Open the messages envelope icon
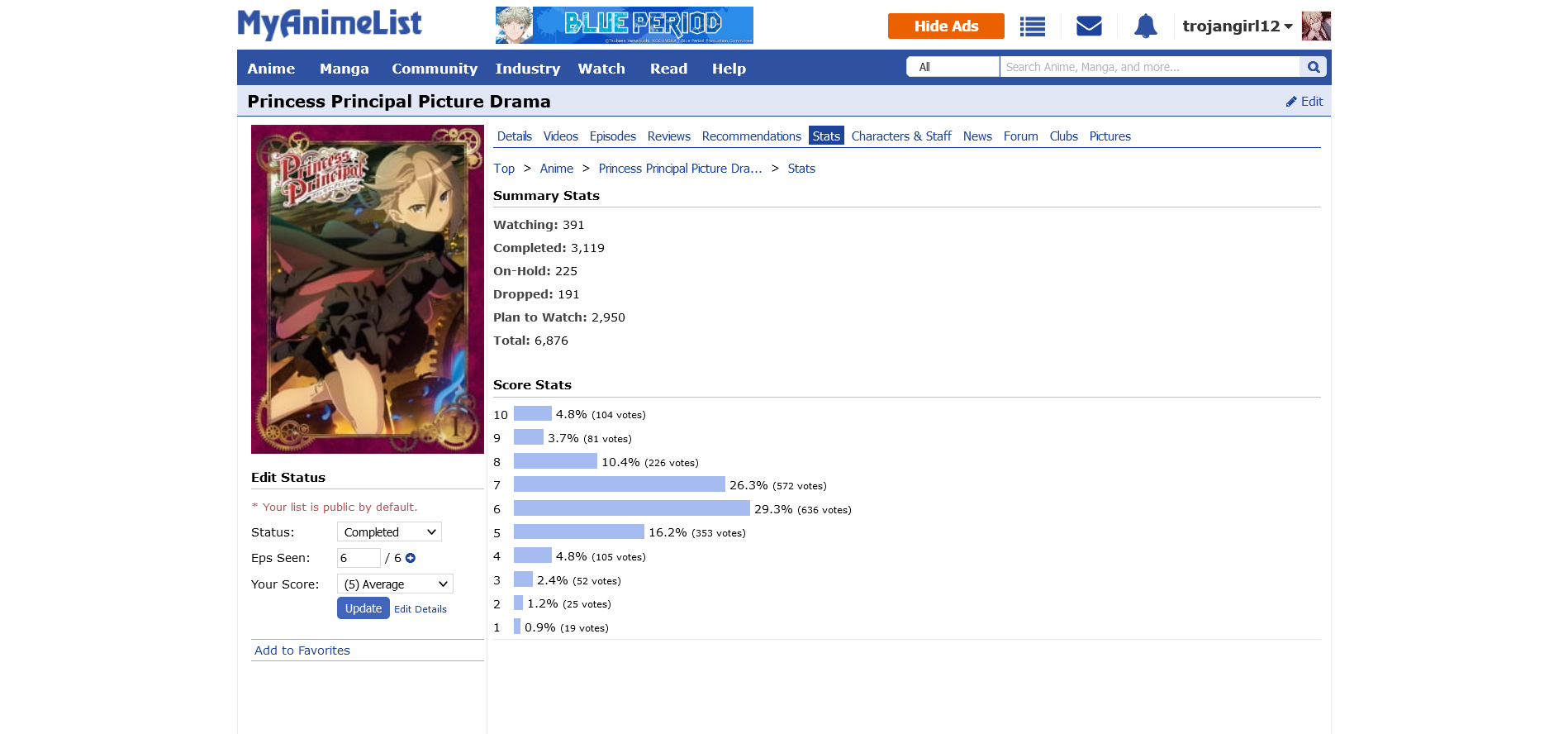The image size is (1568, 734). pos(1089,26)
